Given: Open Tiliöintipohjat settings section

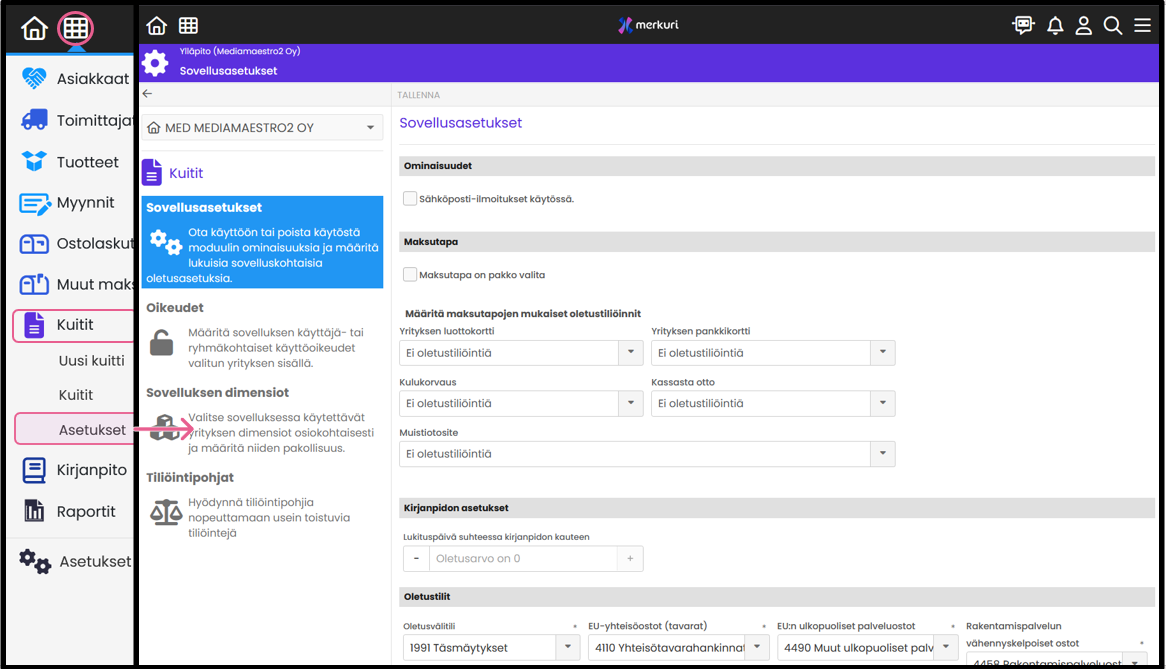Looking at the screenshot, I should 192,478.
